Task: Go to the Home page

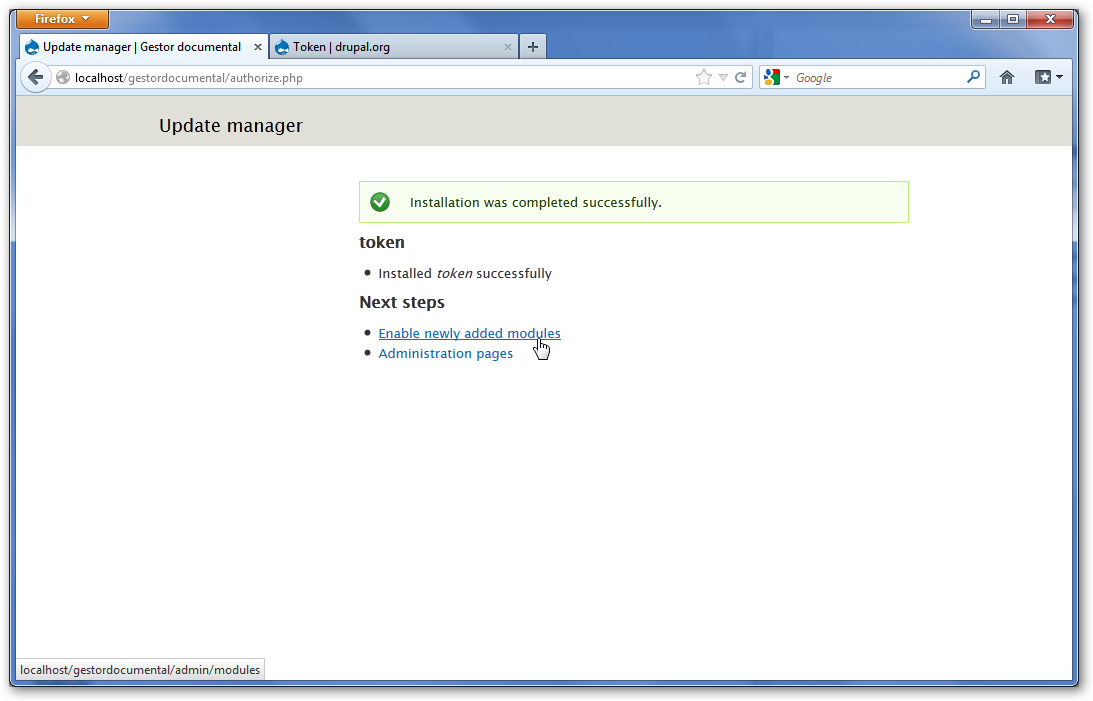Action: click(1007, 77)
